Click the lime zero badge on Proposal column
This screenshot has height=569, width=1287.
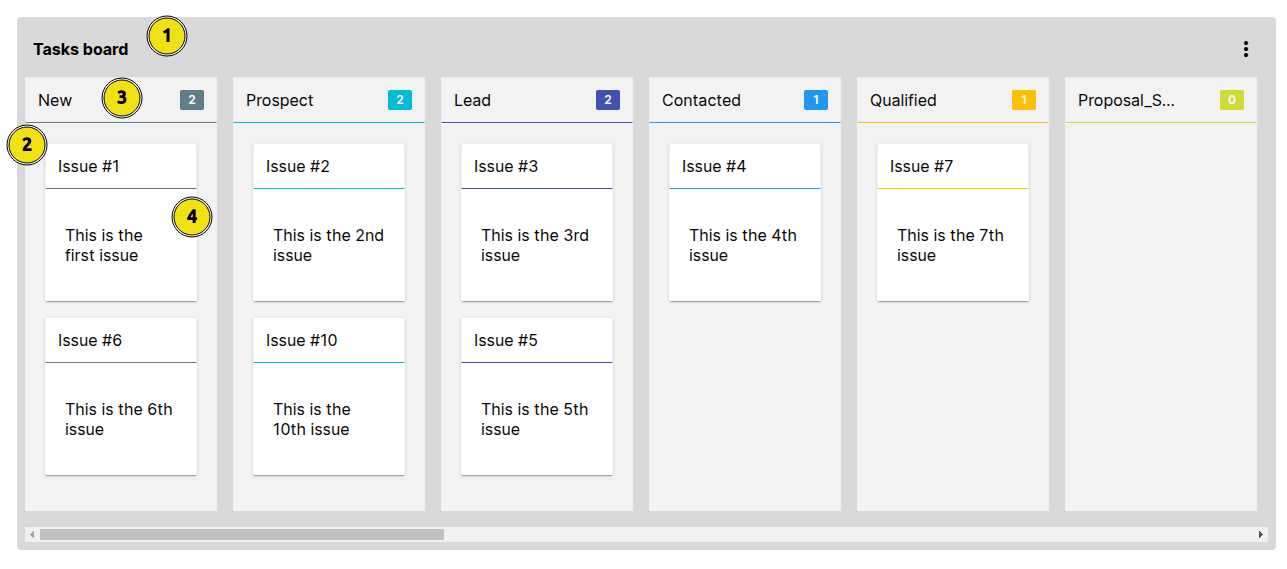[1232, 100]
